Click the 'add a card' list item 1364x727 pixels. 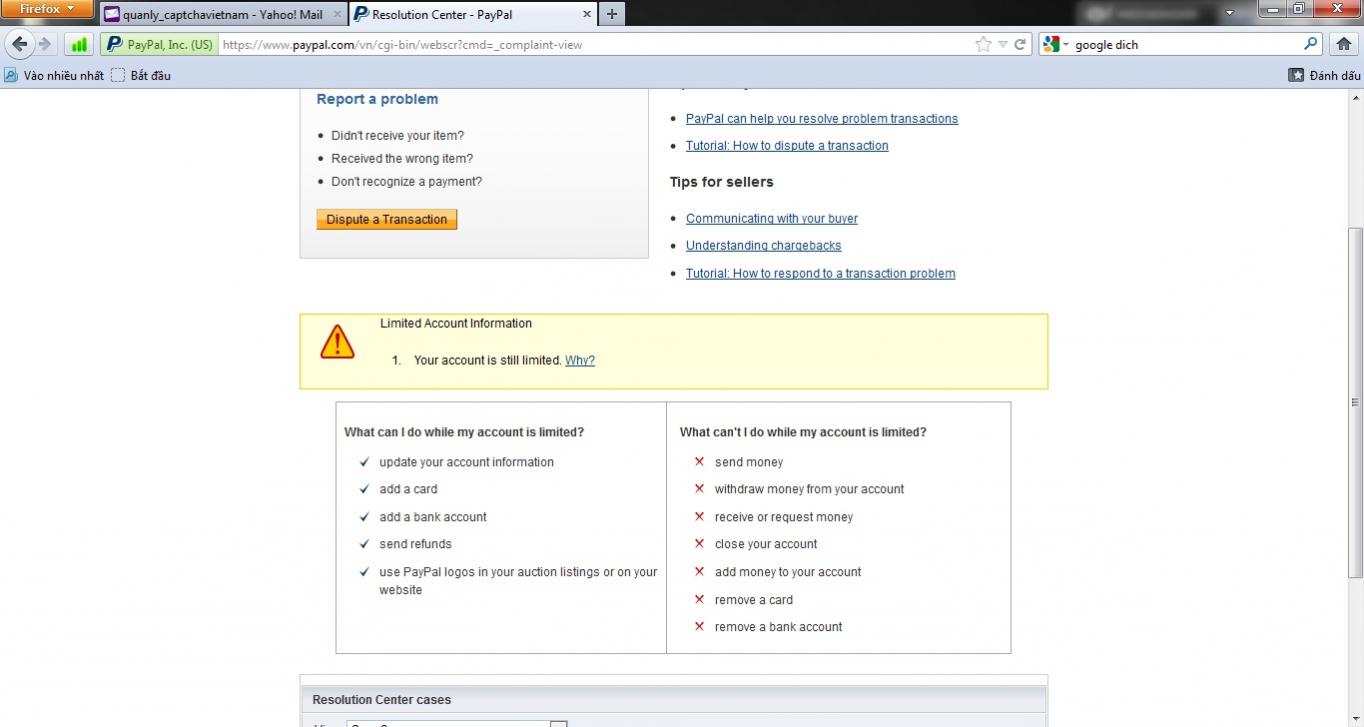(408, 490)
